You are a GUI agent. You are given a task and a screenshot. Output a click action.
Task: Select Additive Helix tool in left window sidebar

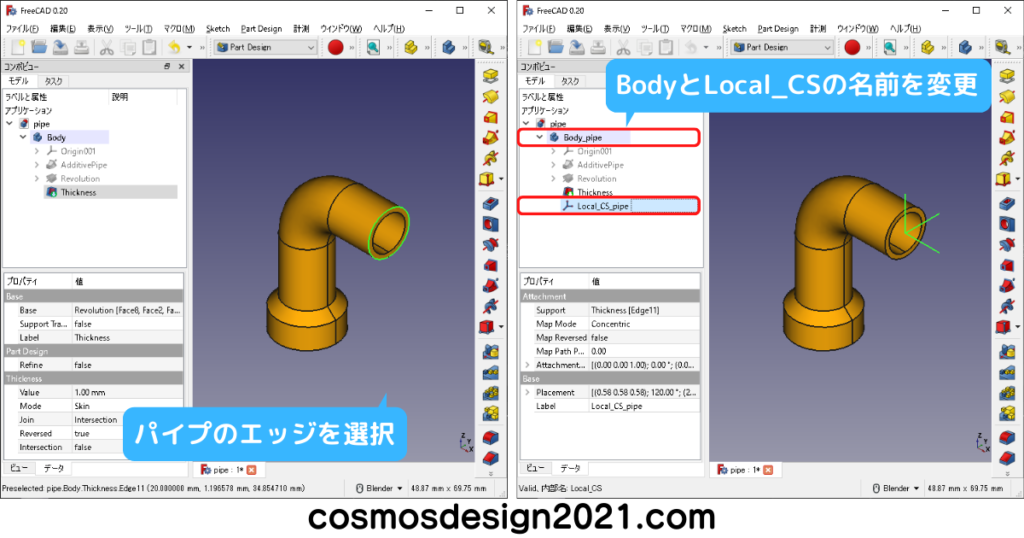490,158
